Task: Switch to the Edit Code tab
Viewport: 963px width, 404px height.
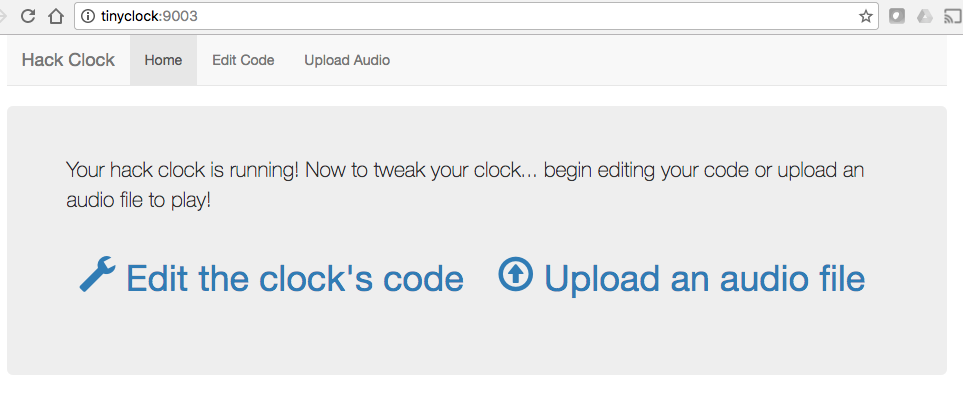Action: [243, 60]
